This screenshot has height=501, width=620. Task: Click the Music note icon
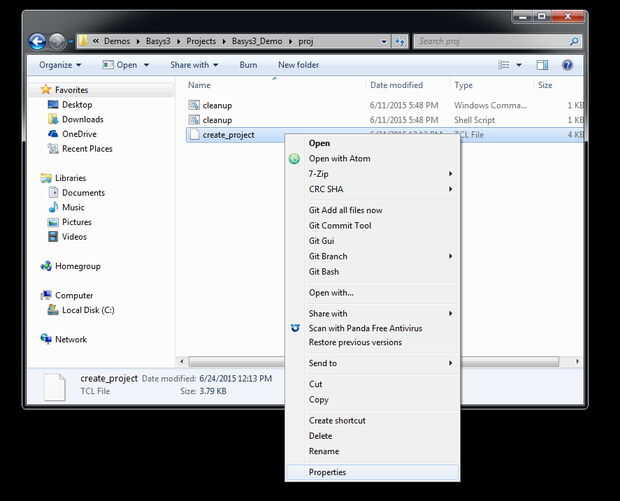(53, 207)
